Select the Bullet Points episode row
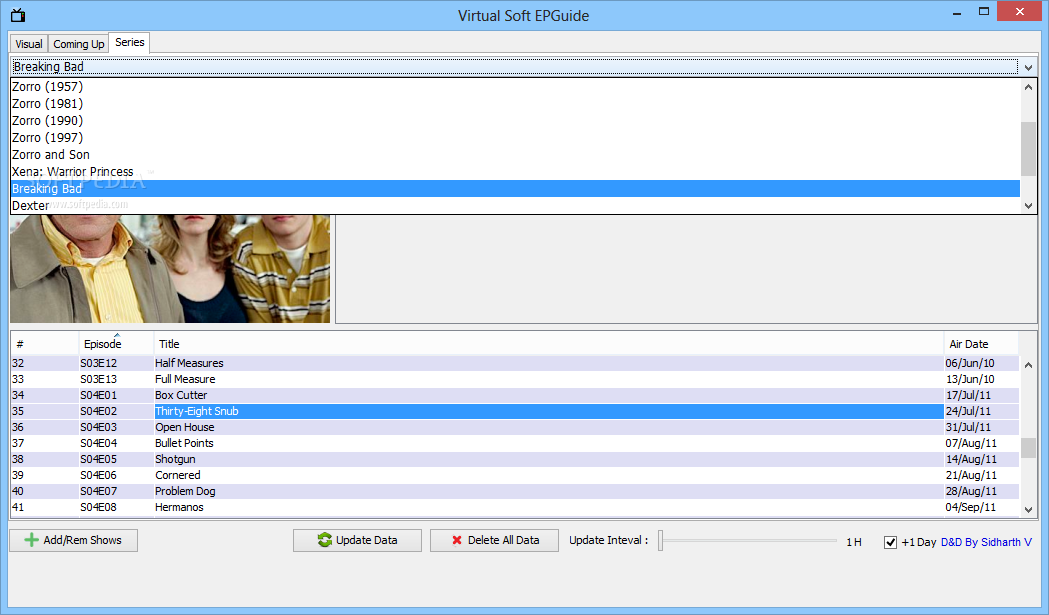Screen dimensions: 1049x615 [514, 444]
